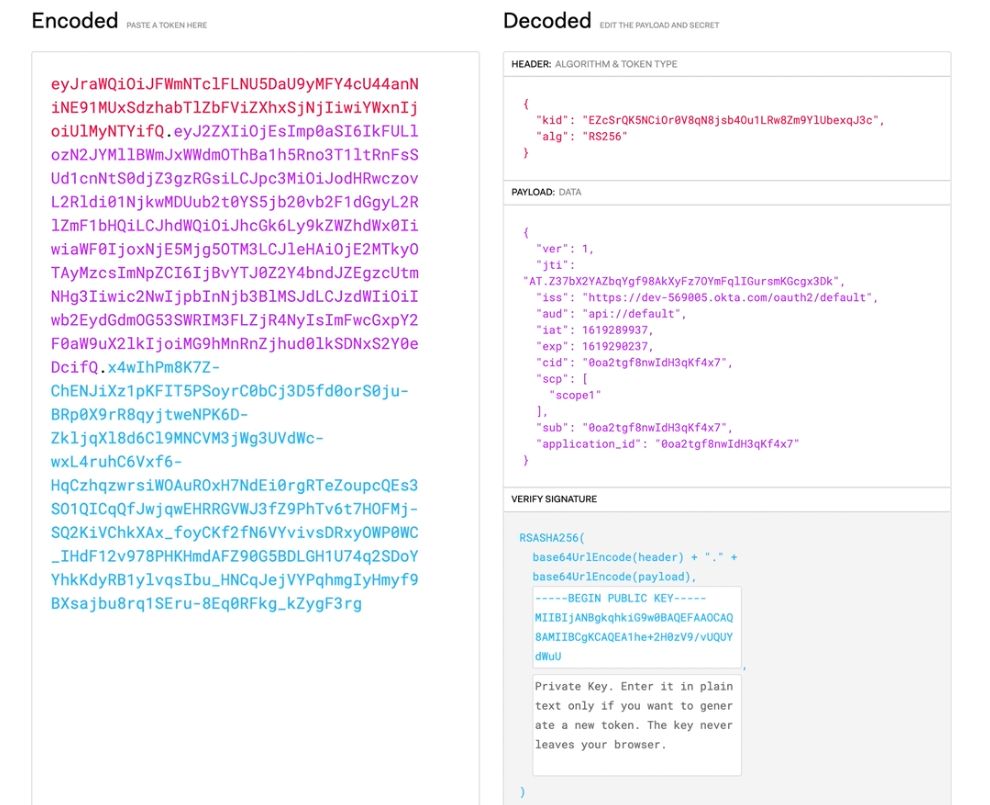Click the HEADER: ALGORITHM & TOKEN TYPE label
This screenshot has width=990, height=805.
594,64
